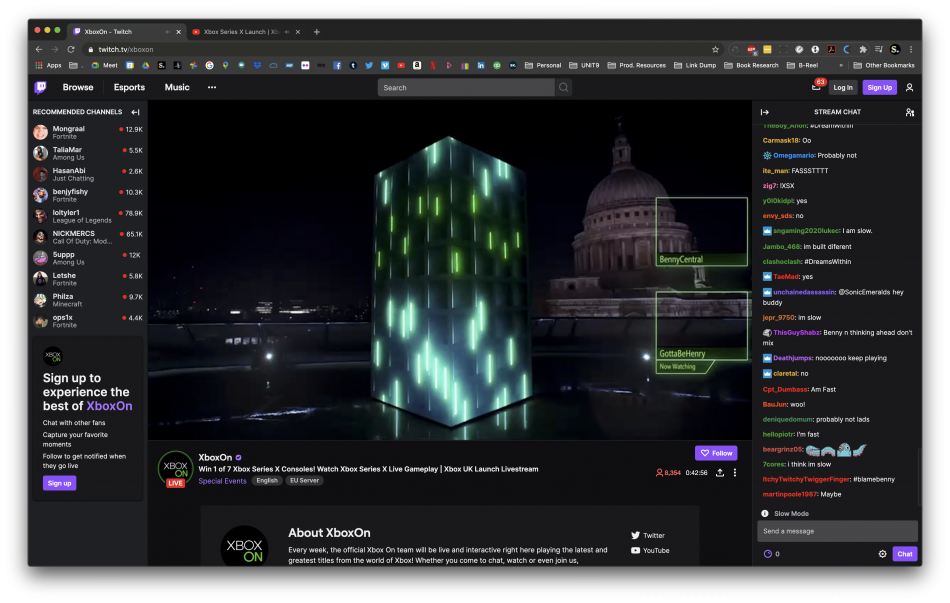Open the chat users list icon
Viewport: 950px width, 603px height.
click(x=909, y=112)
